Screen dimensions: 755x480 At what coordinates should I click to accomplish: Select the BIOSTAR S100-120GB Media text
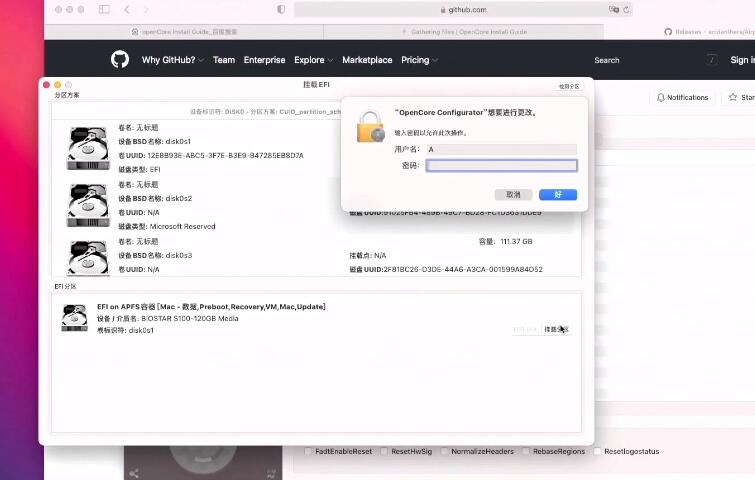(190, 318)
